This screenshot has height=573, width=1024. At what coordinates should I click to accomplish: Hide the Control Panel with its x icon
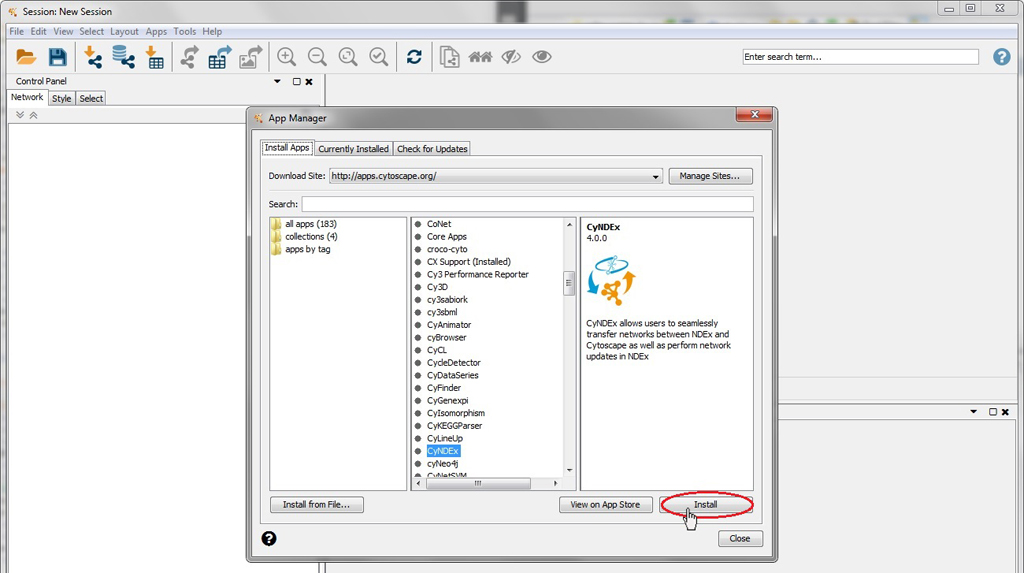(309, 82)
